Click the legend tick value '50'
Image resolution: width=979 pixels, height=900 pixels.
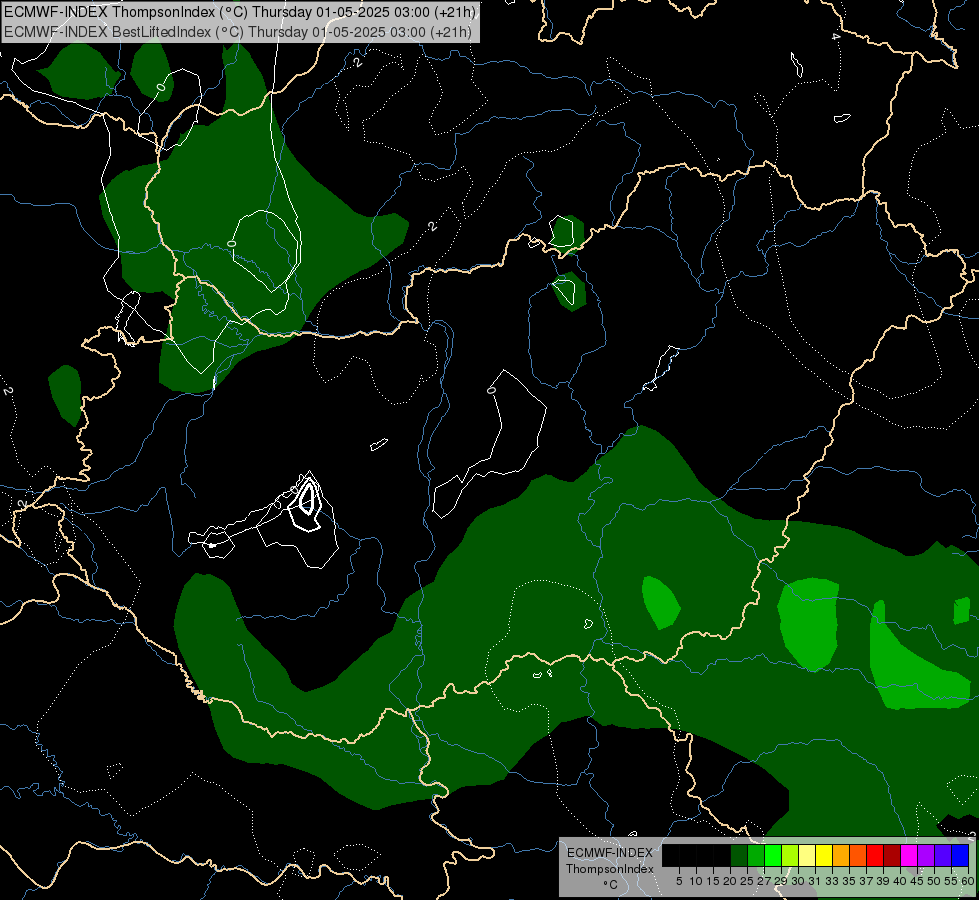(934, 881)
